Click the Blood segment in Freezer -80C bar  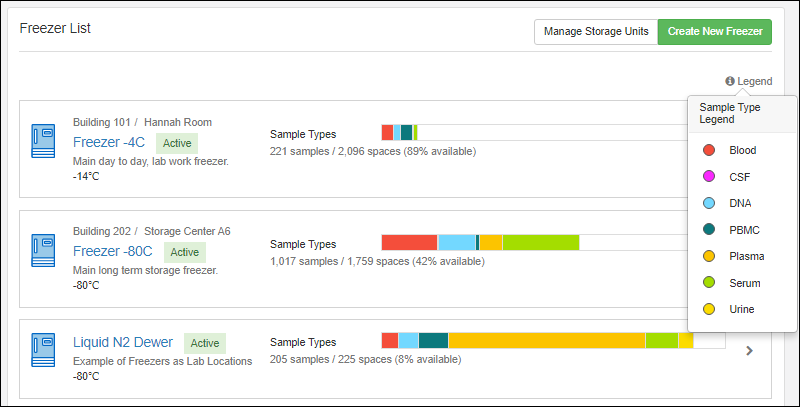tap(409, 242)
